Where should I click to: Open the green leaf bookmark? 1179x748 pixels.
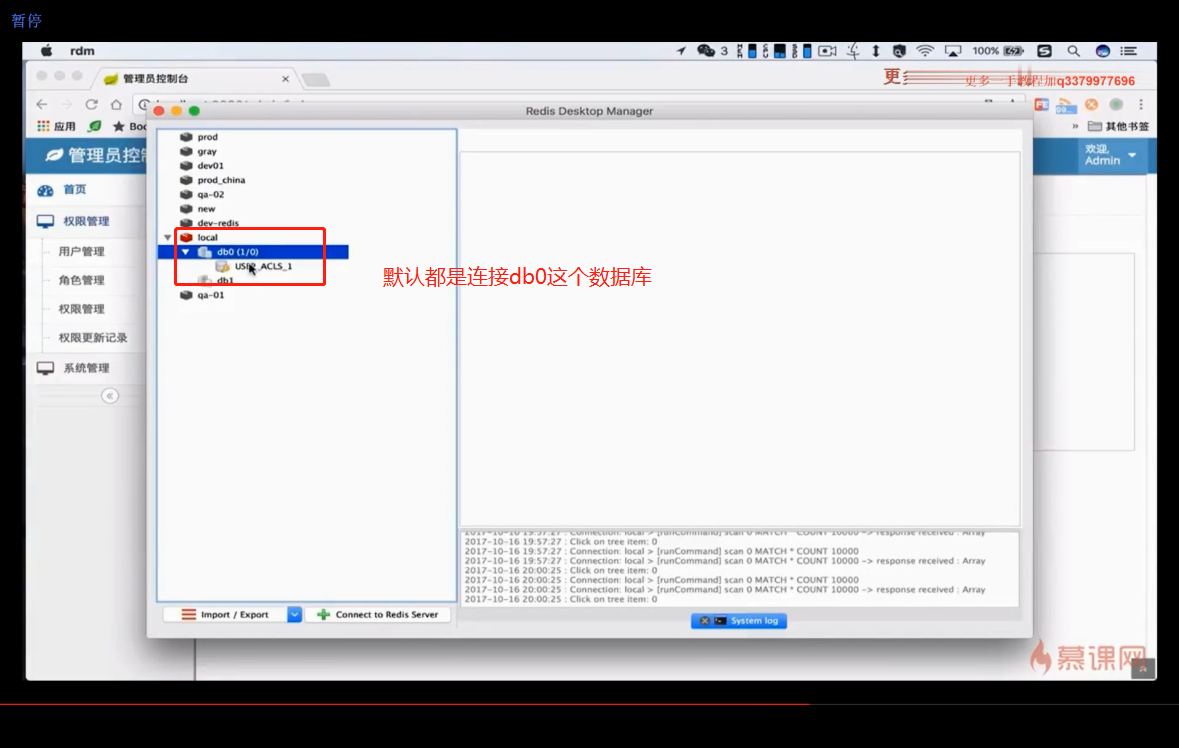pos(95,126)
